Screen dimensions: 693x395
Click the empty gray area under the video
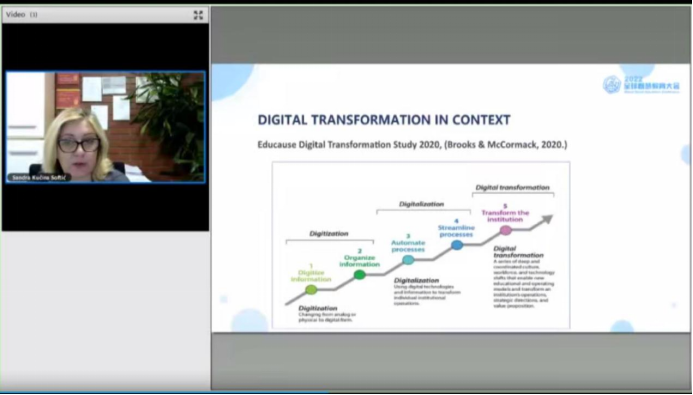(105, 309)
